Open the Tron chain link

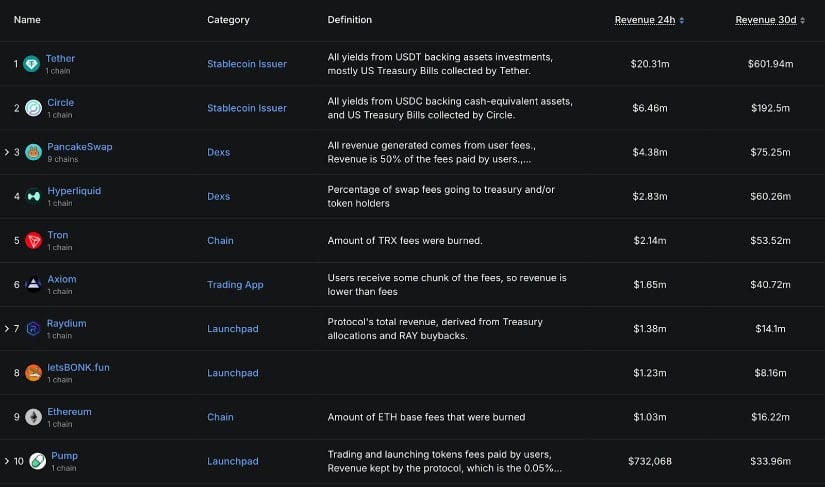(x=58, y=235)
